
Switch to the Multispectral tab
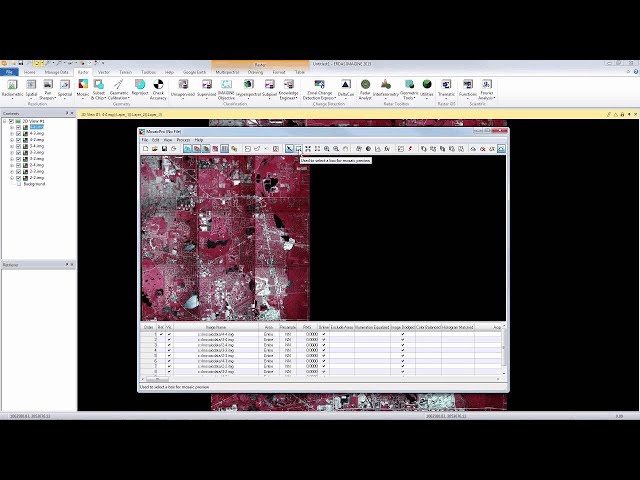[x=227, y=72]
